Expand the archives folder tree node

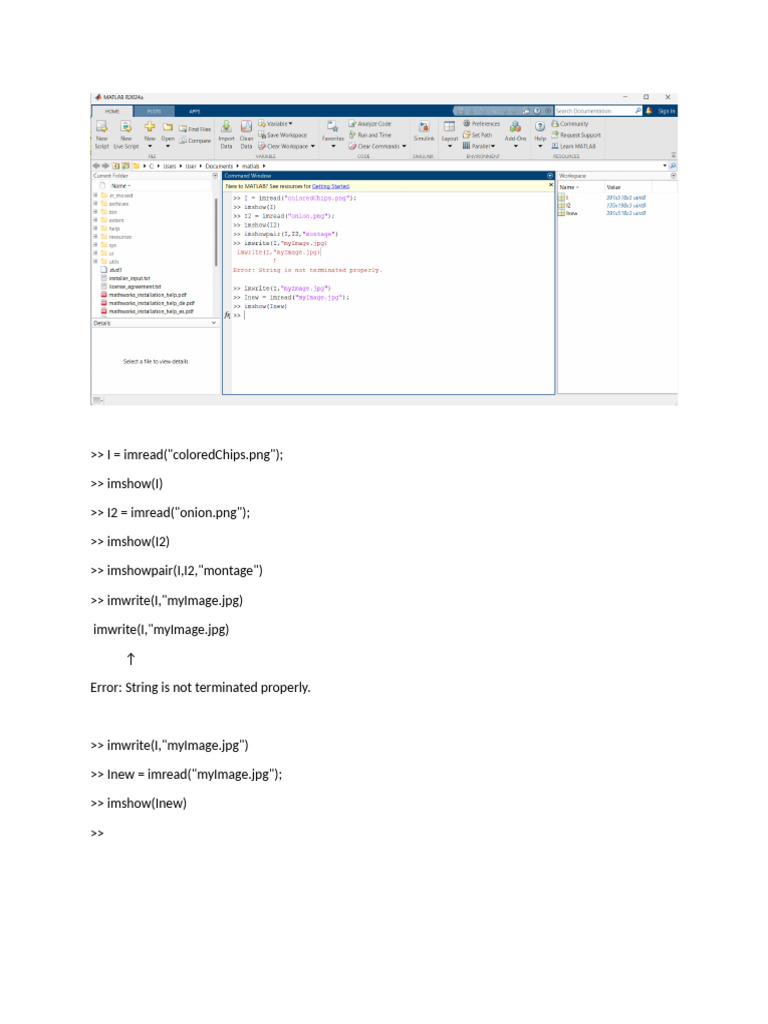[95, 204]
